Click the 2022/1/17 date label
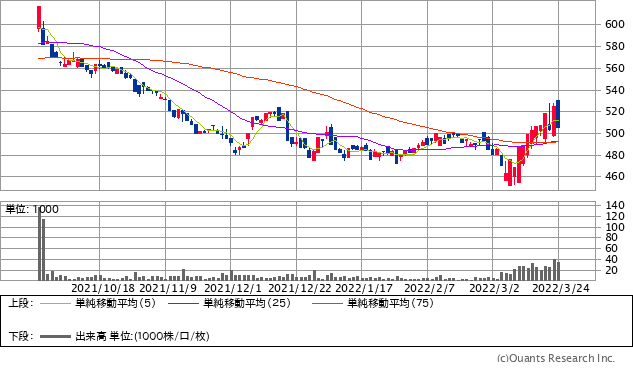 (364, 288)
